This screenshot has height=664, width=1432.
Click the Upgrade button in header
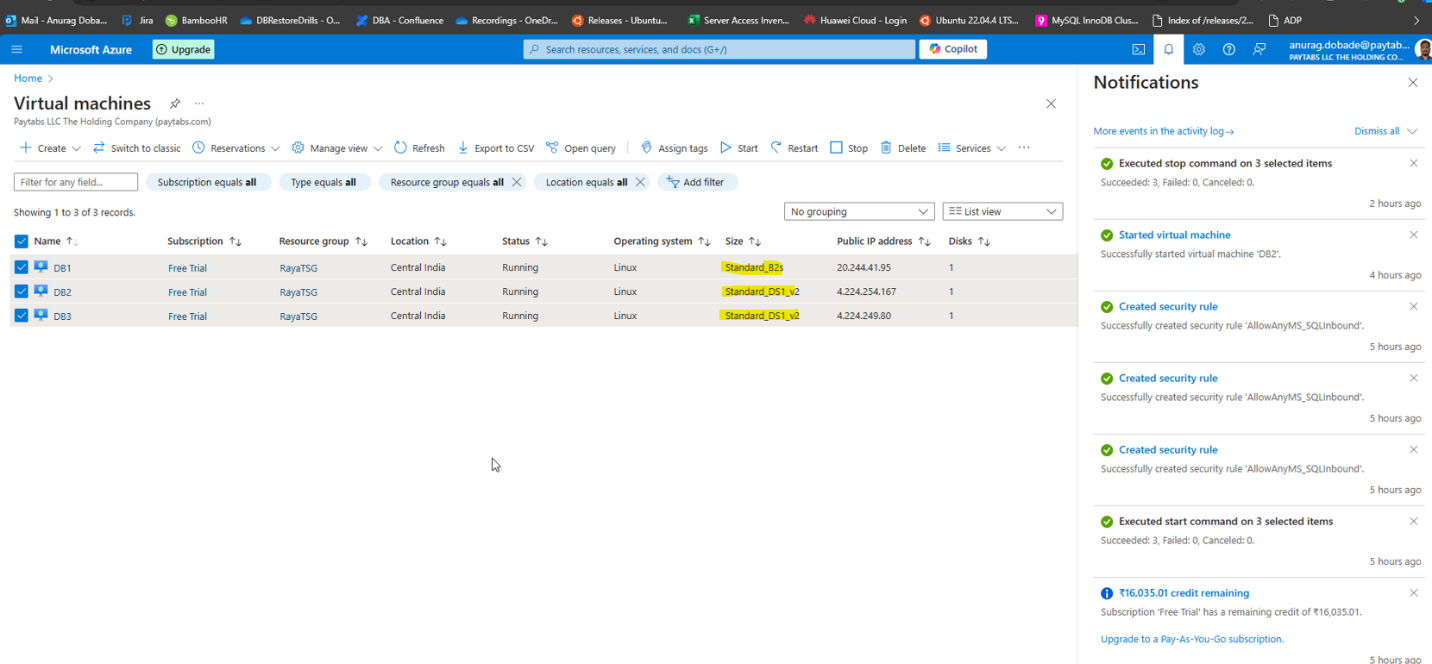pos(183,49)
